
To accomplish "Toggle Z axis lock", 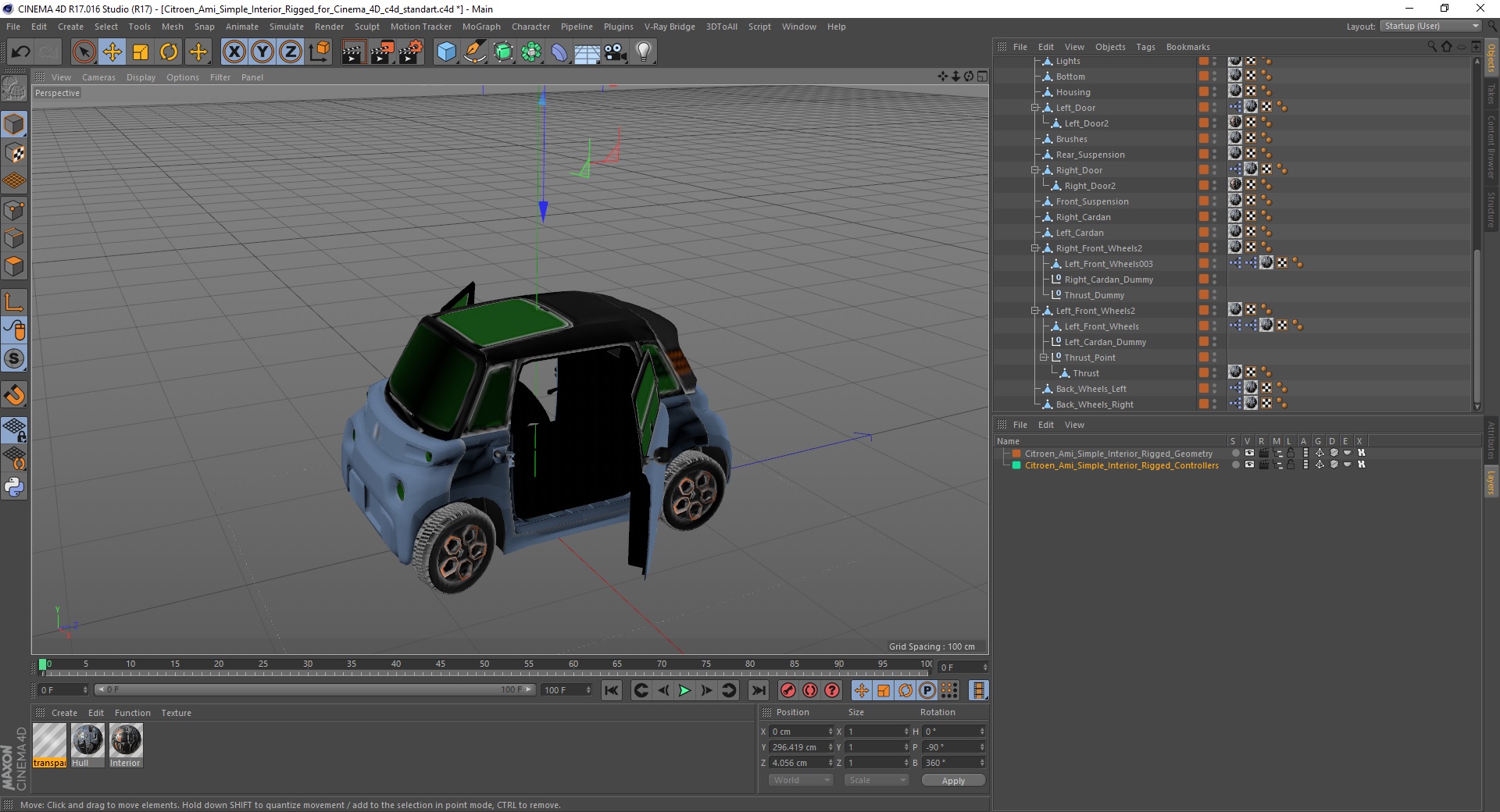I will click(291, 52).
